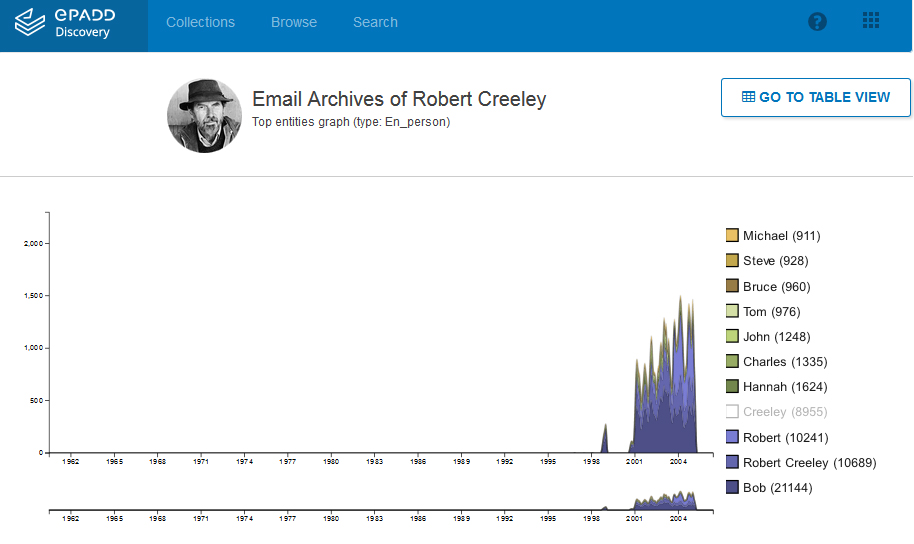
Task: Toggle the Michael (911) legend swatch
Action: point(732,236)
